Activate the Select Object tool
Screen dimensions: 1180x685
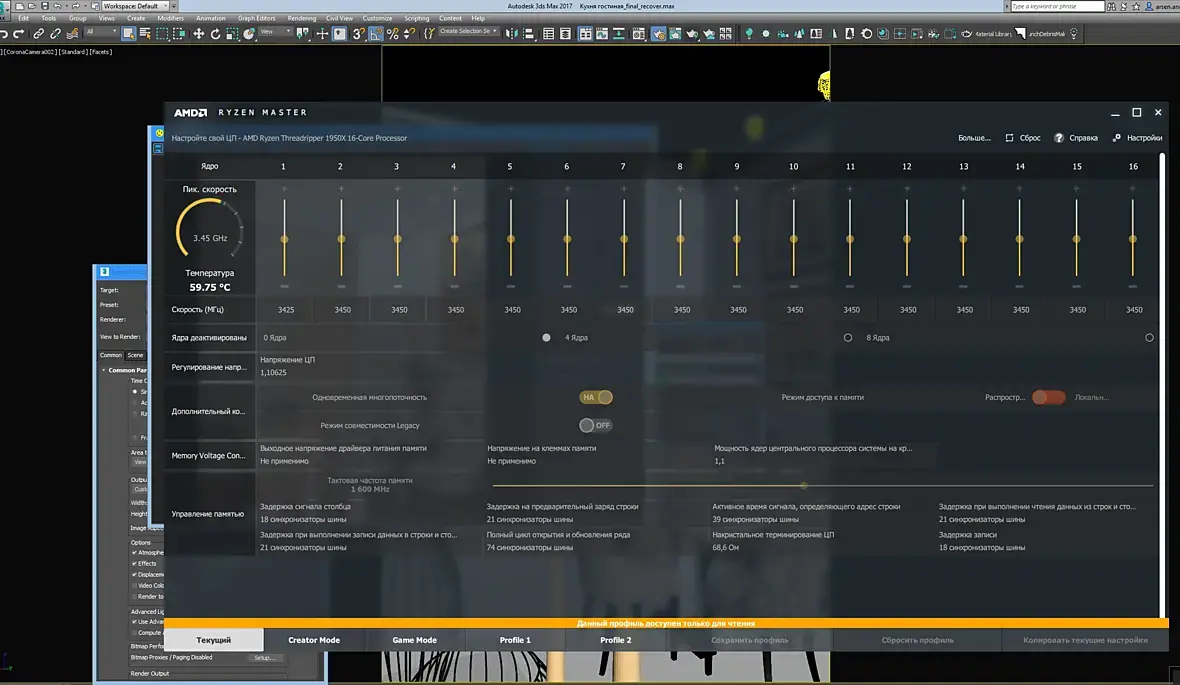coord(129,34)
